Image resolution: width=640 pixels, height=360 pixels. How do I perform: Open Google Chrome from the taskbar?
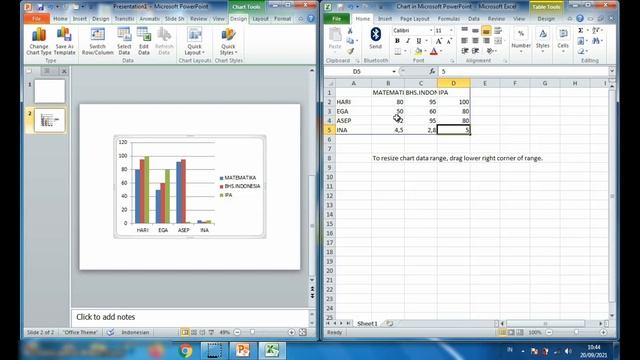click(x=185, y=351)
